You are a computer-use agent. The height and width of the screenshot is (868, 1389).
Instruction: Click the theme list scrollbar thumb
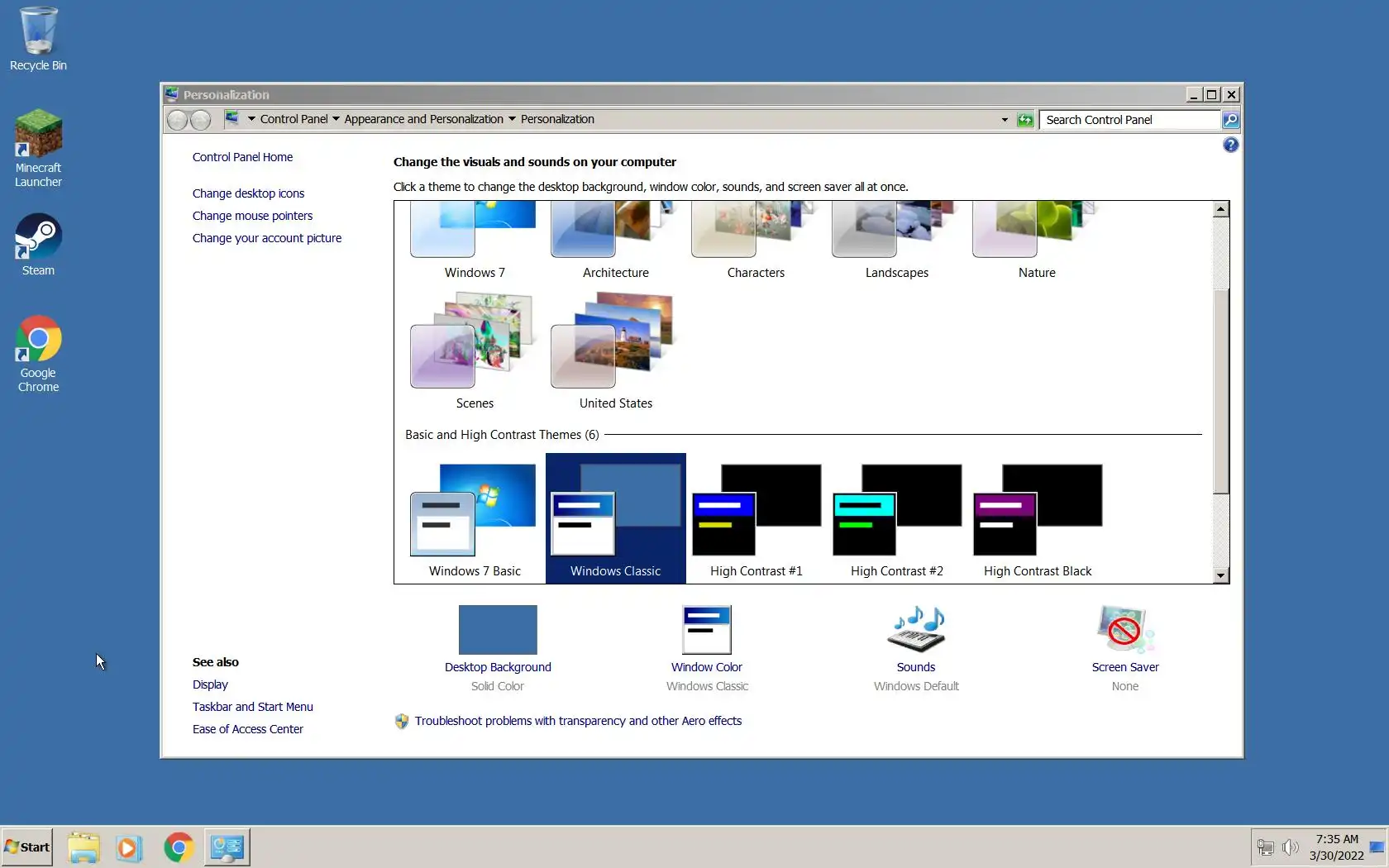(1220, 391)
